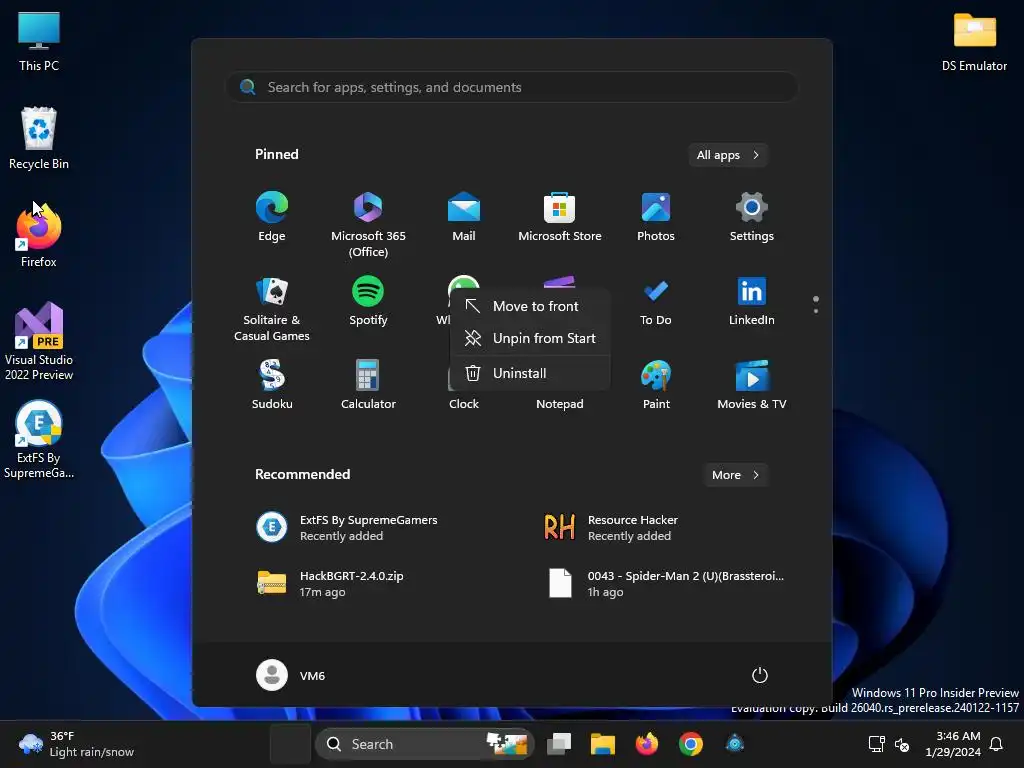Click the Start menu search field
Viewport: 1024px width, 768px height.
tap(512, 88)
